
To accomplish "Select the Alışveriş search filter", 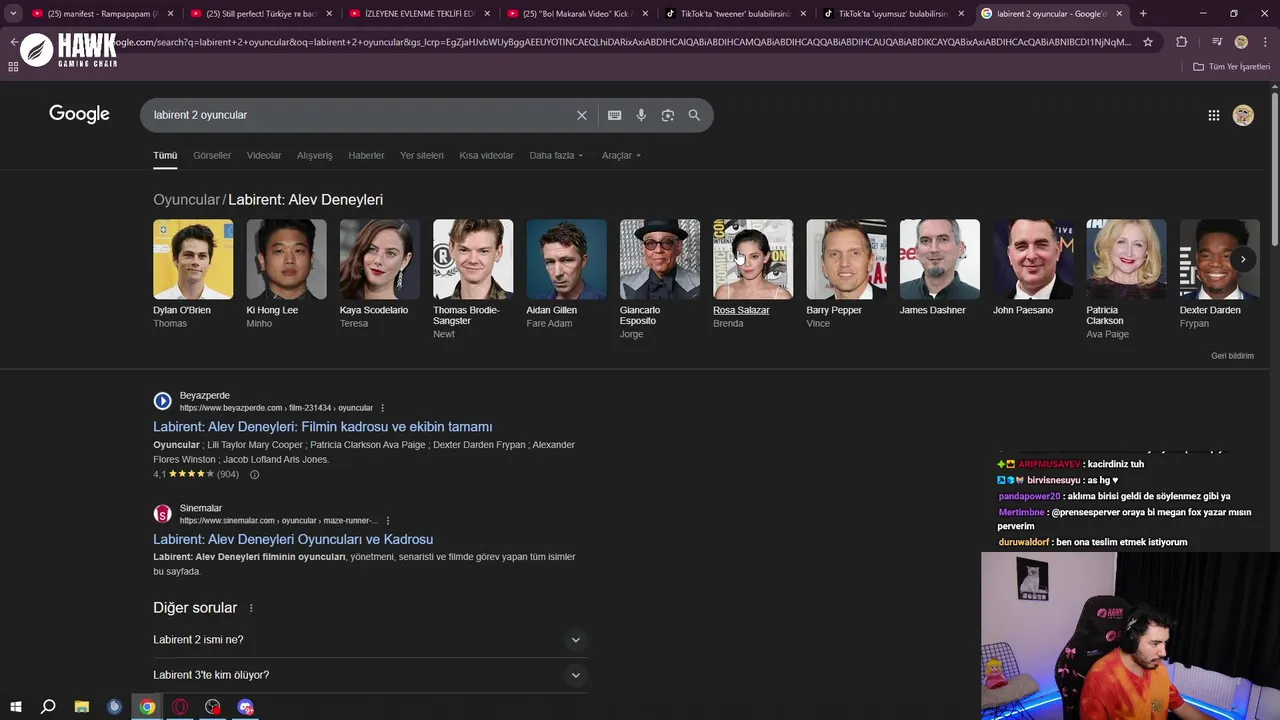I will click(x=315, y=155).
